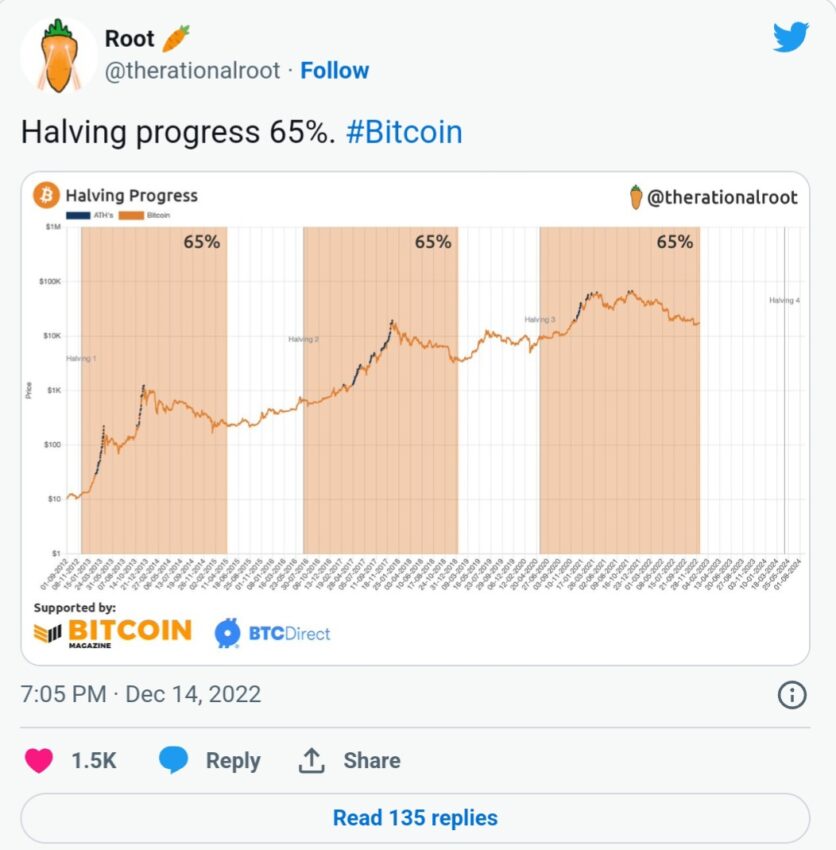Image resolution: width=836 pixels, height=850 pixels.
Task: Follow @therationalroot
Action: coord(335,70)
